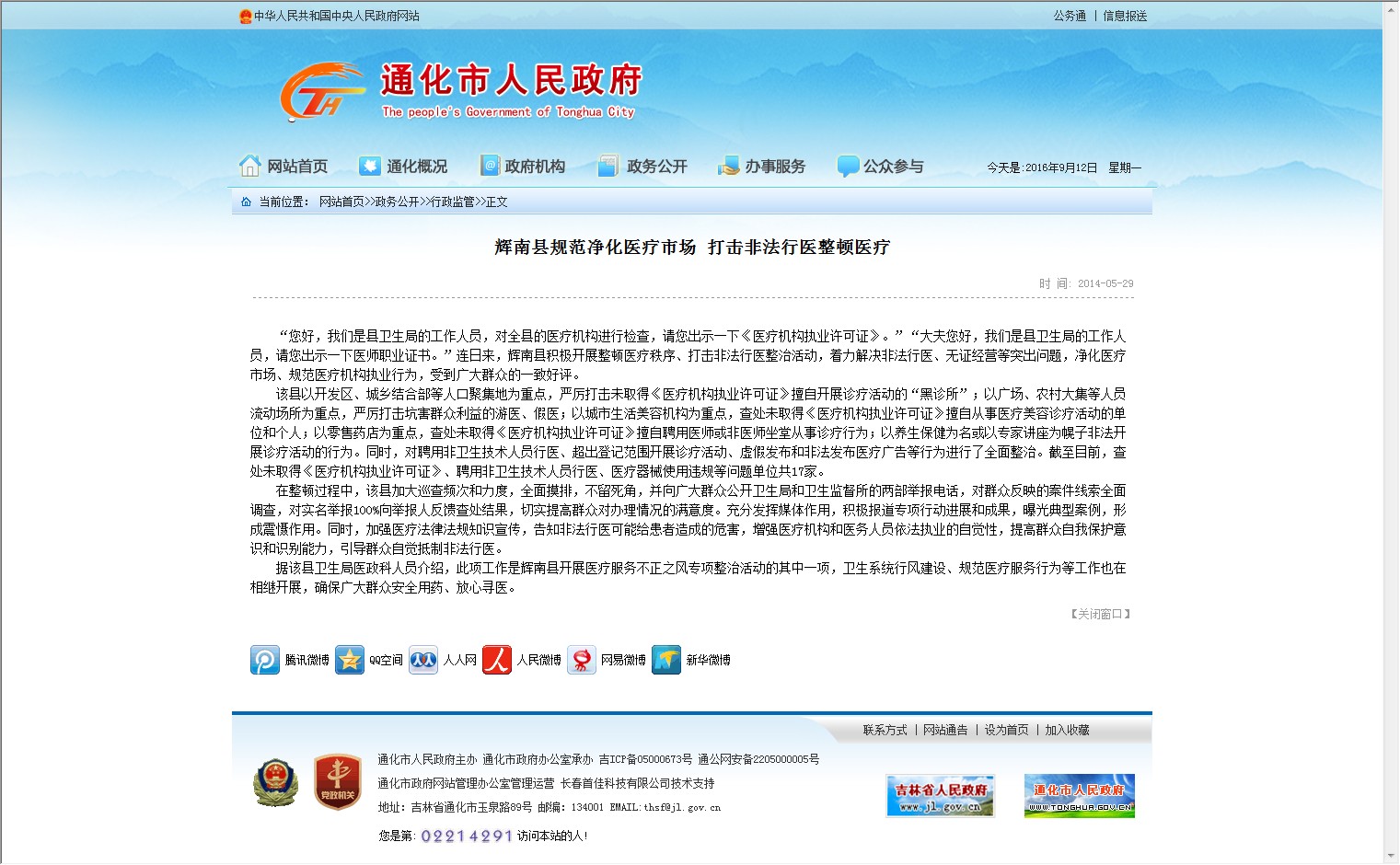Go to 政府机构 section
Viewport: 1400px width, 865px height.
[x=523, y=167]
